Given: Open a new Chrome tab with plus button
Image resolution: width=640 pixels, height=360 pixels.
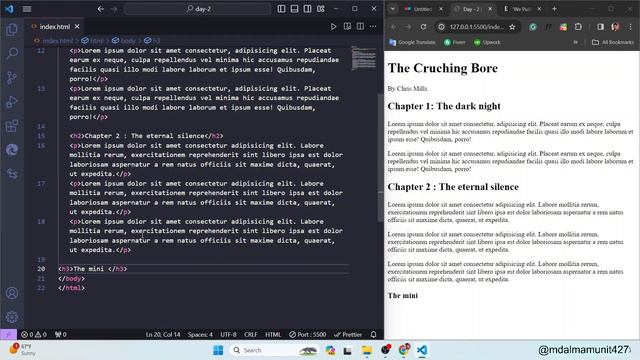Looking at the screenshot, I should click(x=554, y=9).
